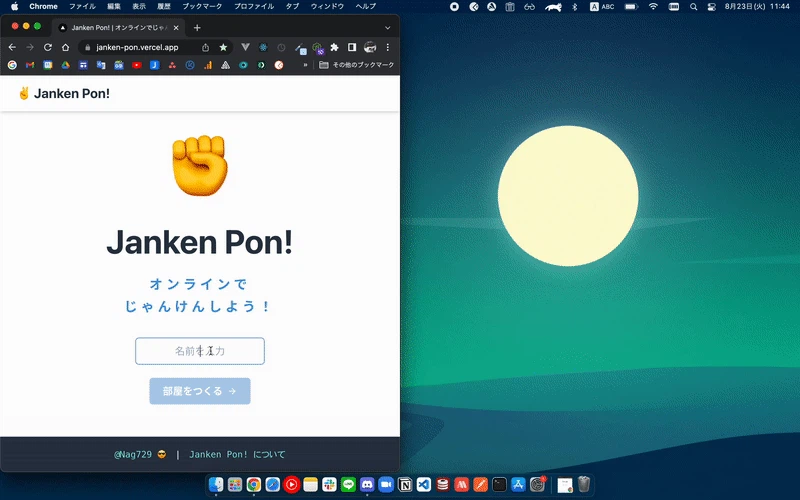
Task: Open プロファイル menu
Action: (254, 6)
